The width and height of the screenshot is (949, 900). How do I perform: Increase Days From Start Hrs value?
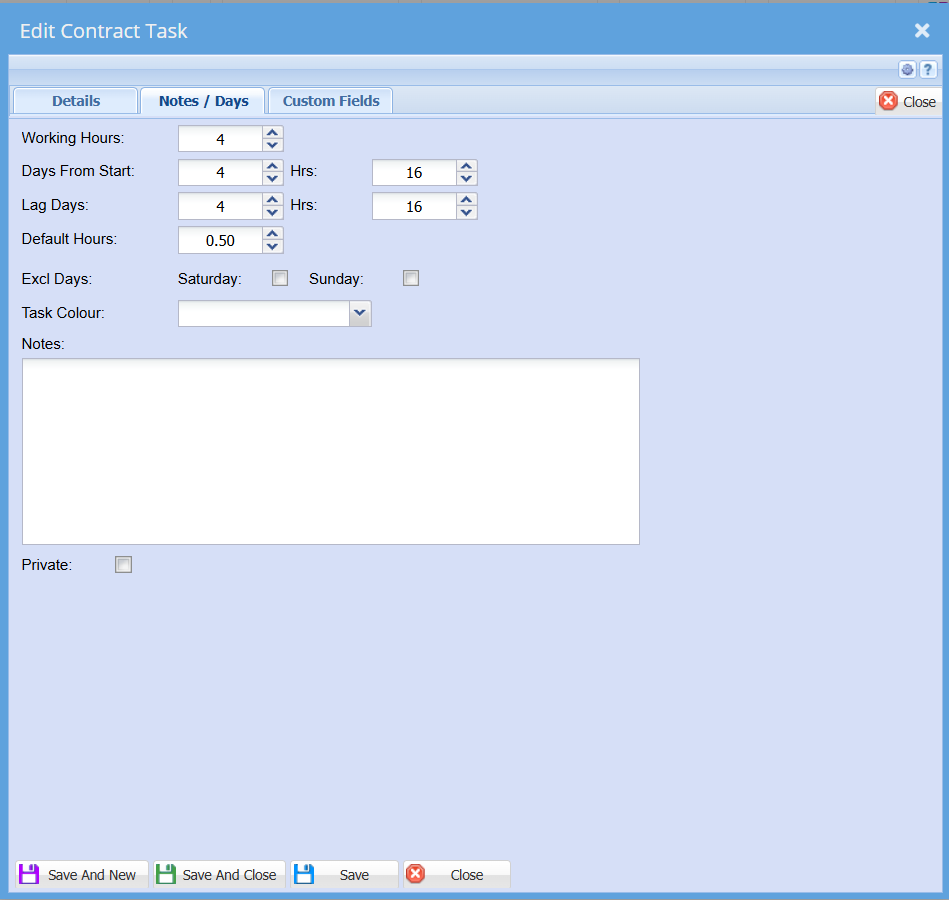point(466,166)
